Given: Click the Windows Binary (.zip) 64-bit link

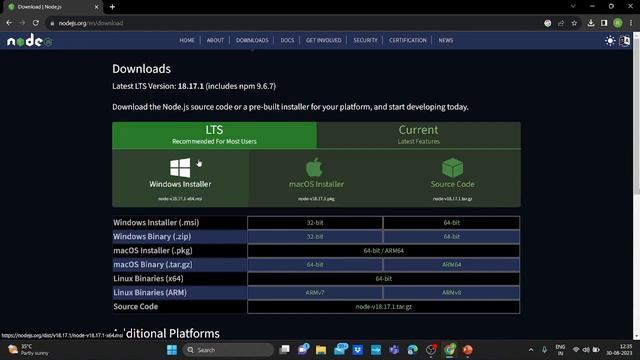Looking at the screenshot, I should 451,237.
